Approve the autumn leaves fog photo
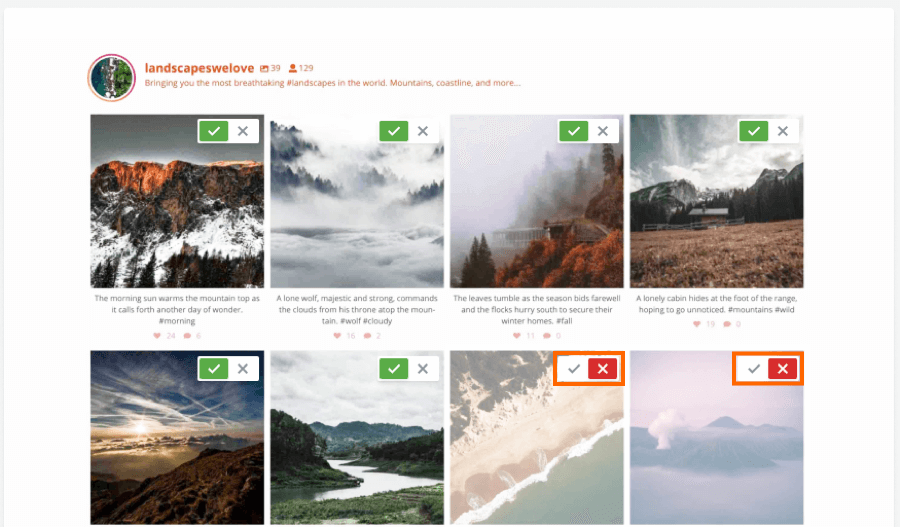Screen dimensions: 900x527 tap(573, 131)
